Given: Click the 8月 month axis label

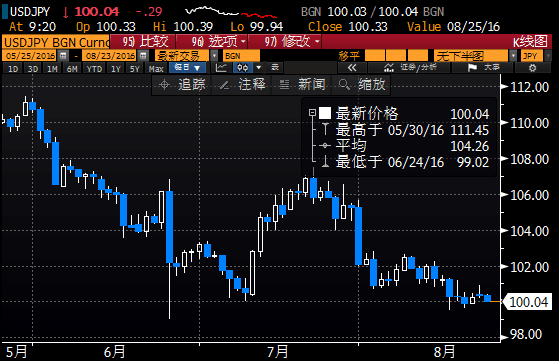Looking at the screenshot, I should click(445, 352).
